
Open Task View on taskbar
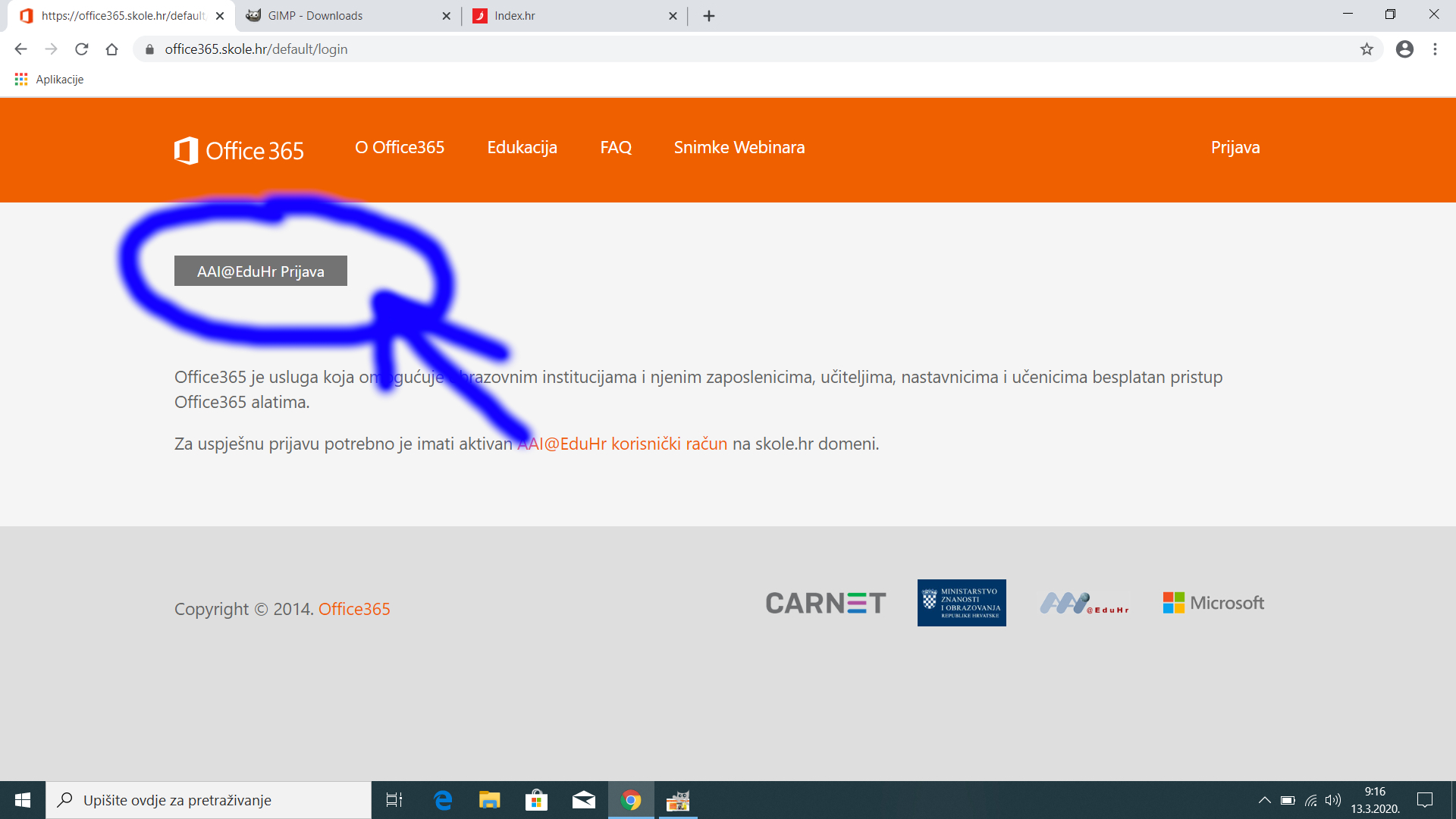(394, 800)
